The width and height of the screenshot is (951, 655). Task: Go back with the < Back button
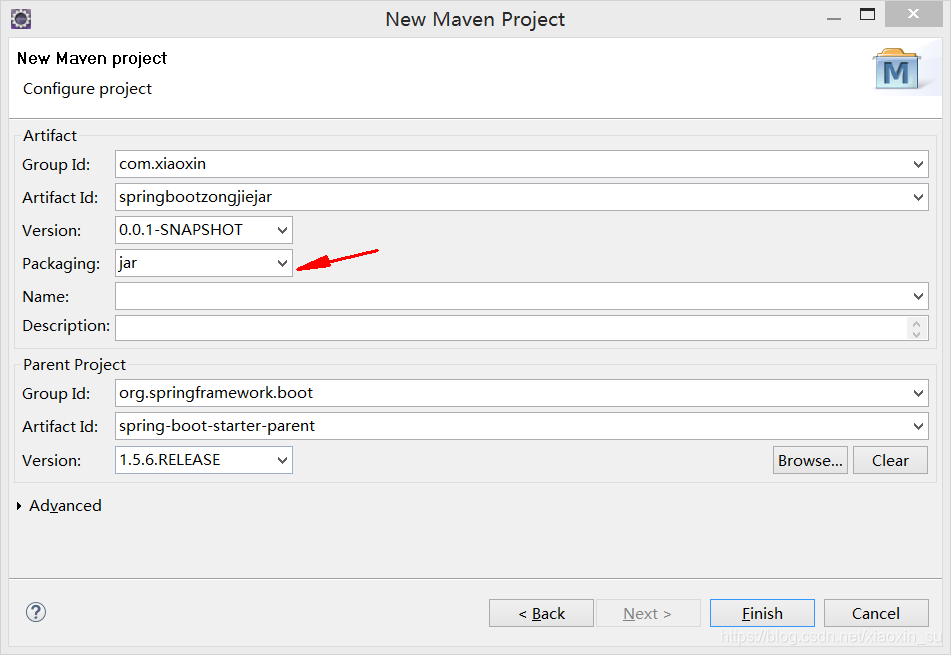541,613
